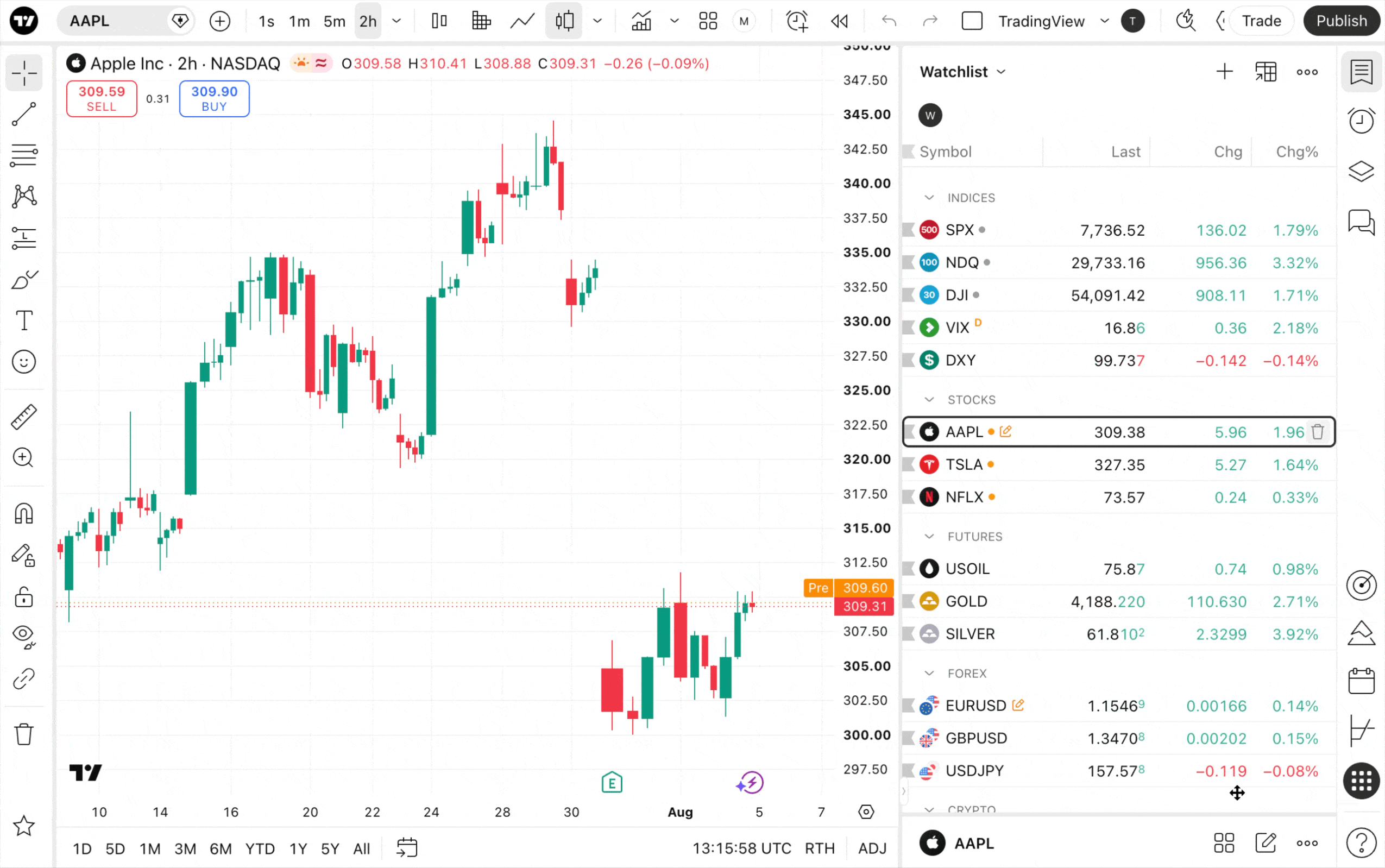Open indicator templates grid icon
The height and width of the screenshot is (868, 1385).
(708, 21)
